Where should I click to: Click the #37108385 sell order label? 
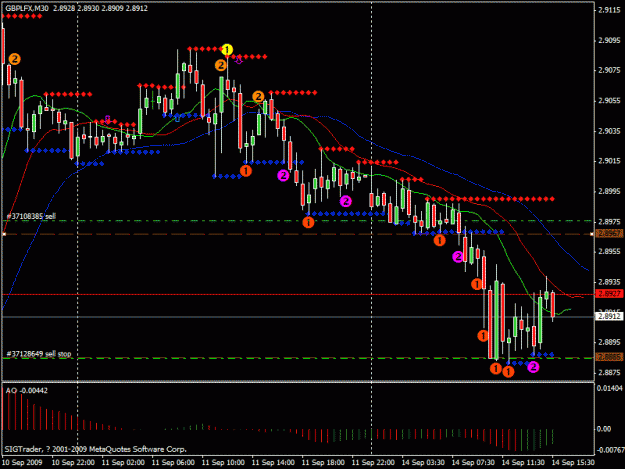pos(31,216)
